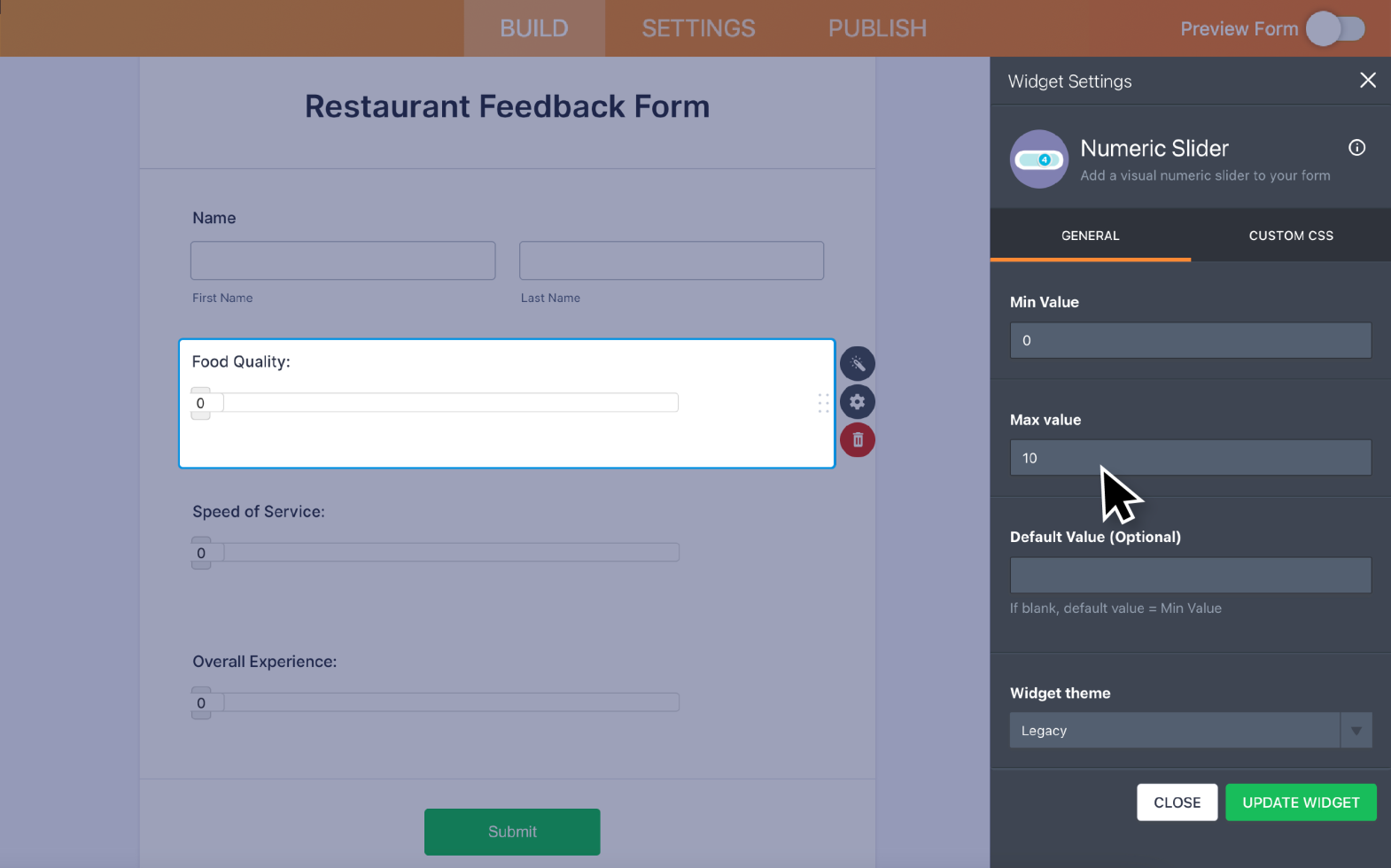1391x868 pixels.
Task: Click the Max value input field
Action: point(1190,458)
